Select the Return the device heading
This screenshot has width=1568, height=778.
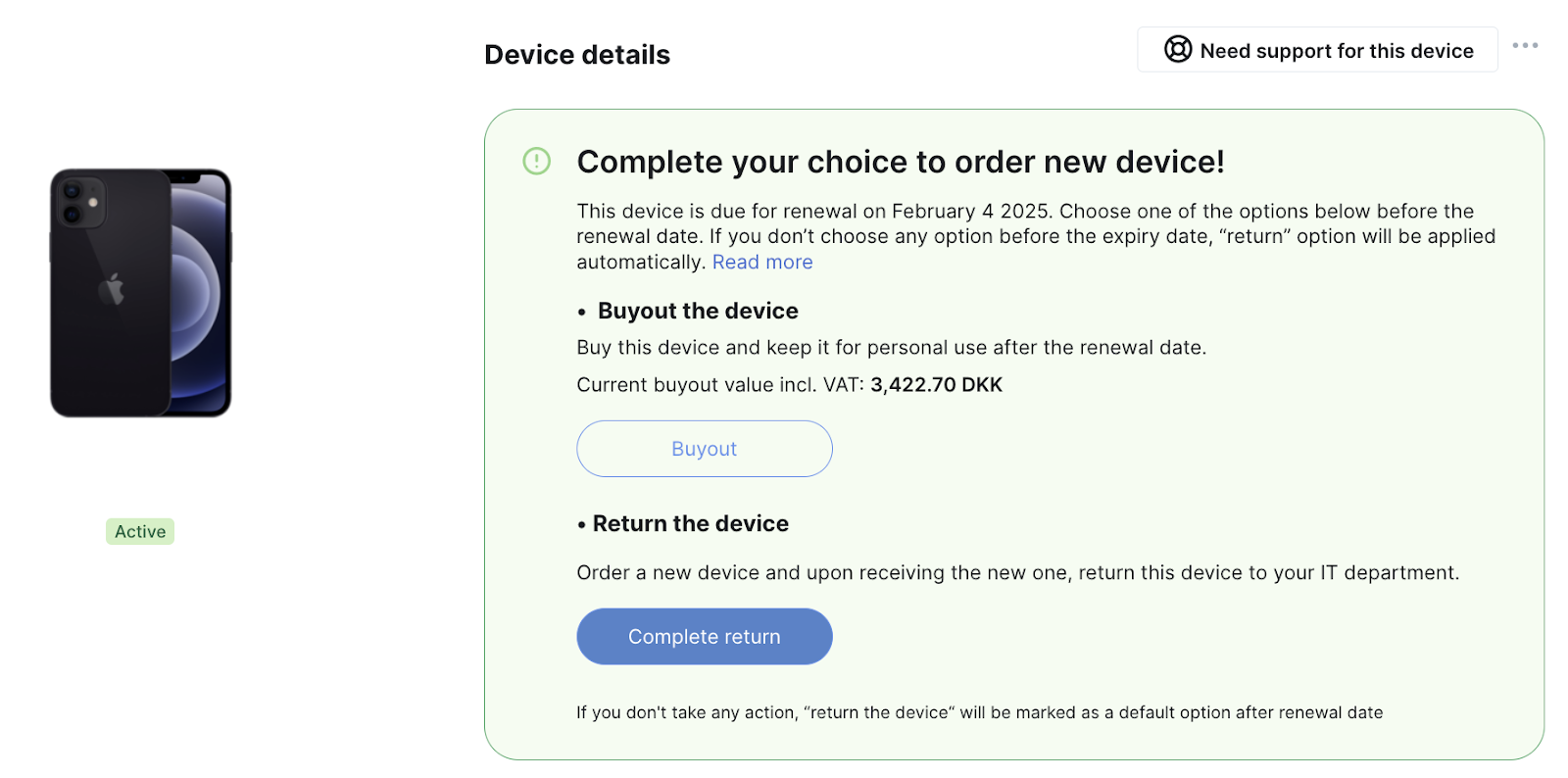point(691,523)
